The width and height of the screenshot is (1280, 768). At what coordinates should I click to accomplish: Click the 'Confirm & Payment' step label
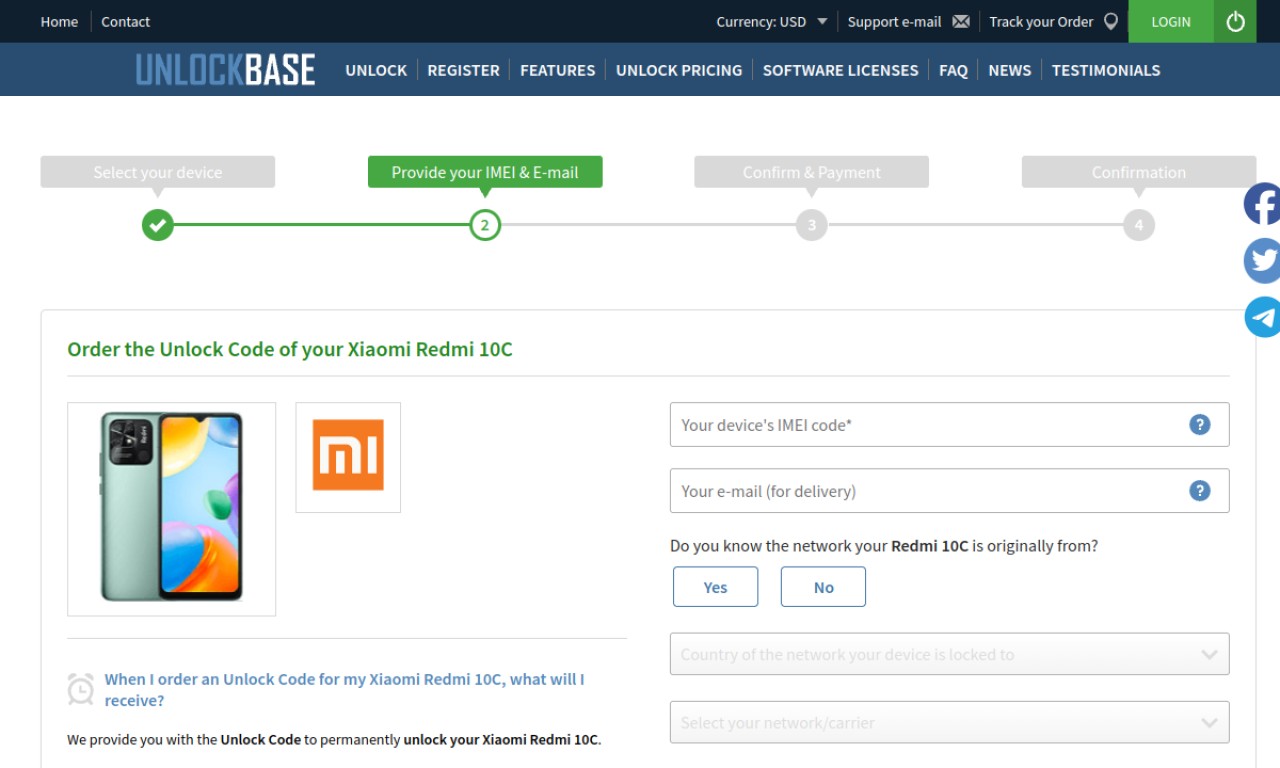pos(812,172)
